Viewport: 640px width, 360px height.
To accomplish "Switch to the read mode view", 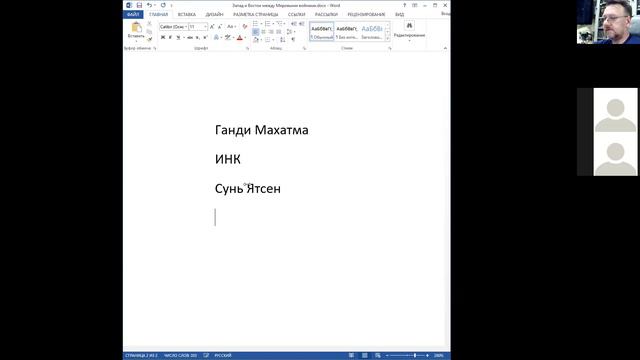I will [x=351, y=356].
